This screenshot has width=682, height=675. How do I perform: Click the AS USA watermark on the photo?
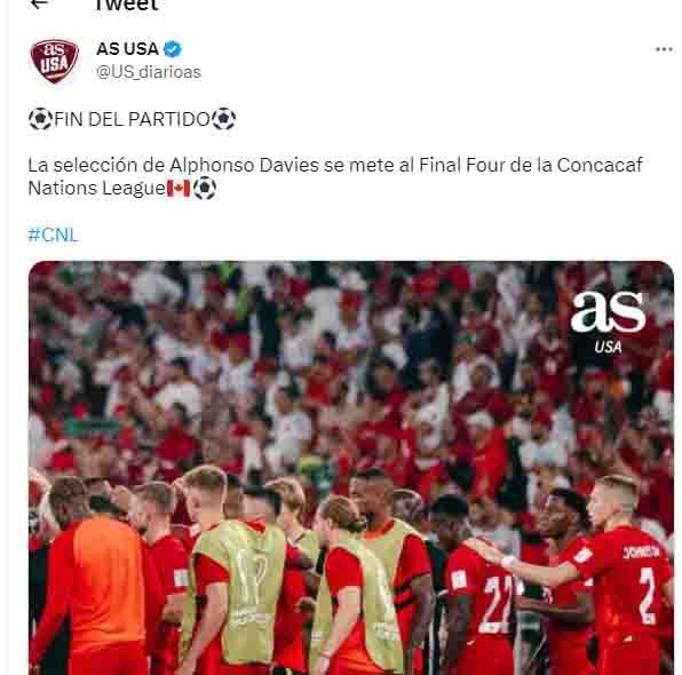coord(608,322)
